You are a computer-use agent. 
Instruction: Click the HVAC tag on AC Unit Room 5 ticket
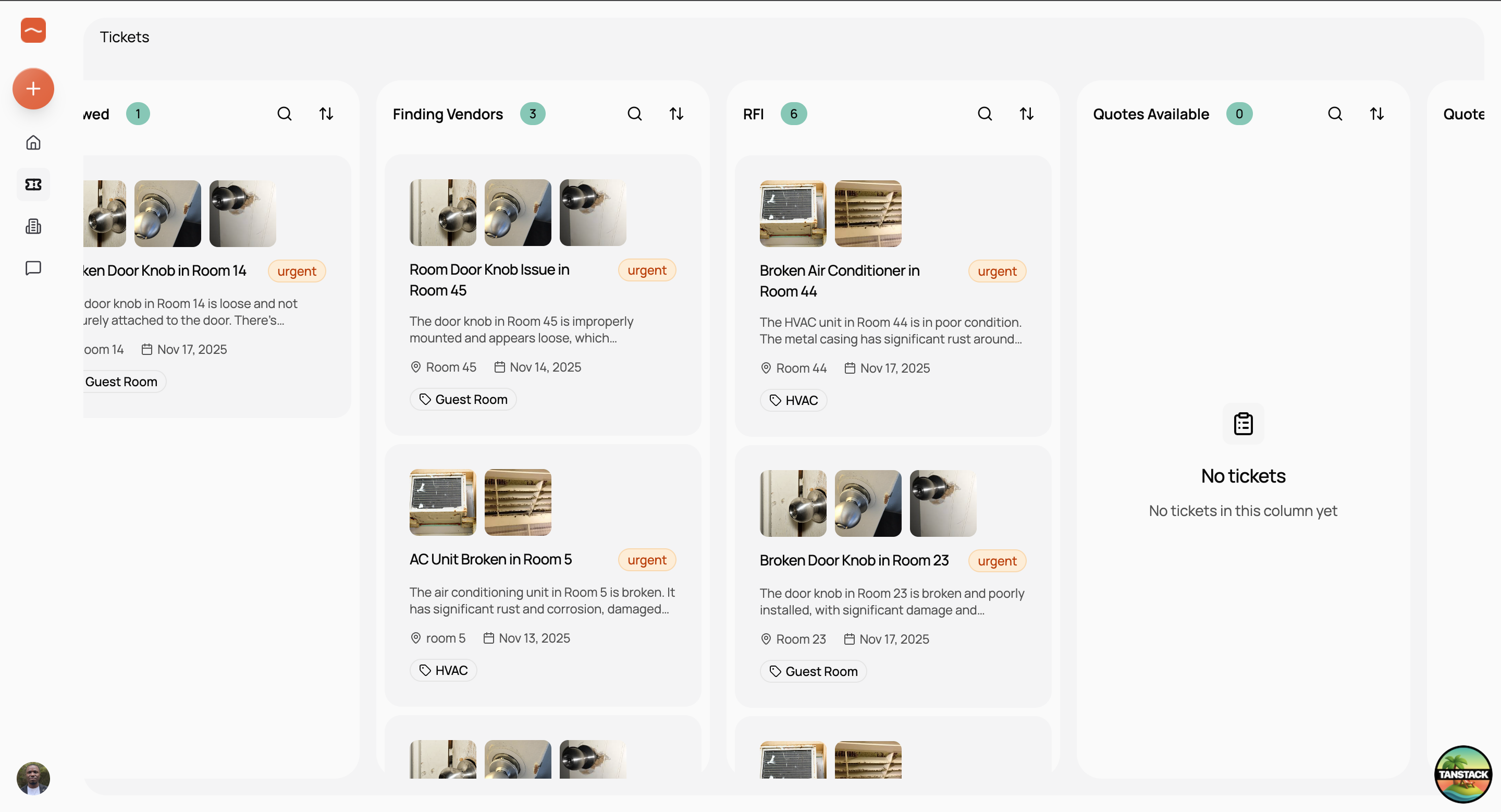(443, 670)
